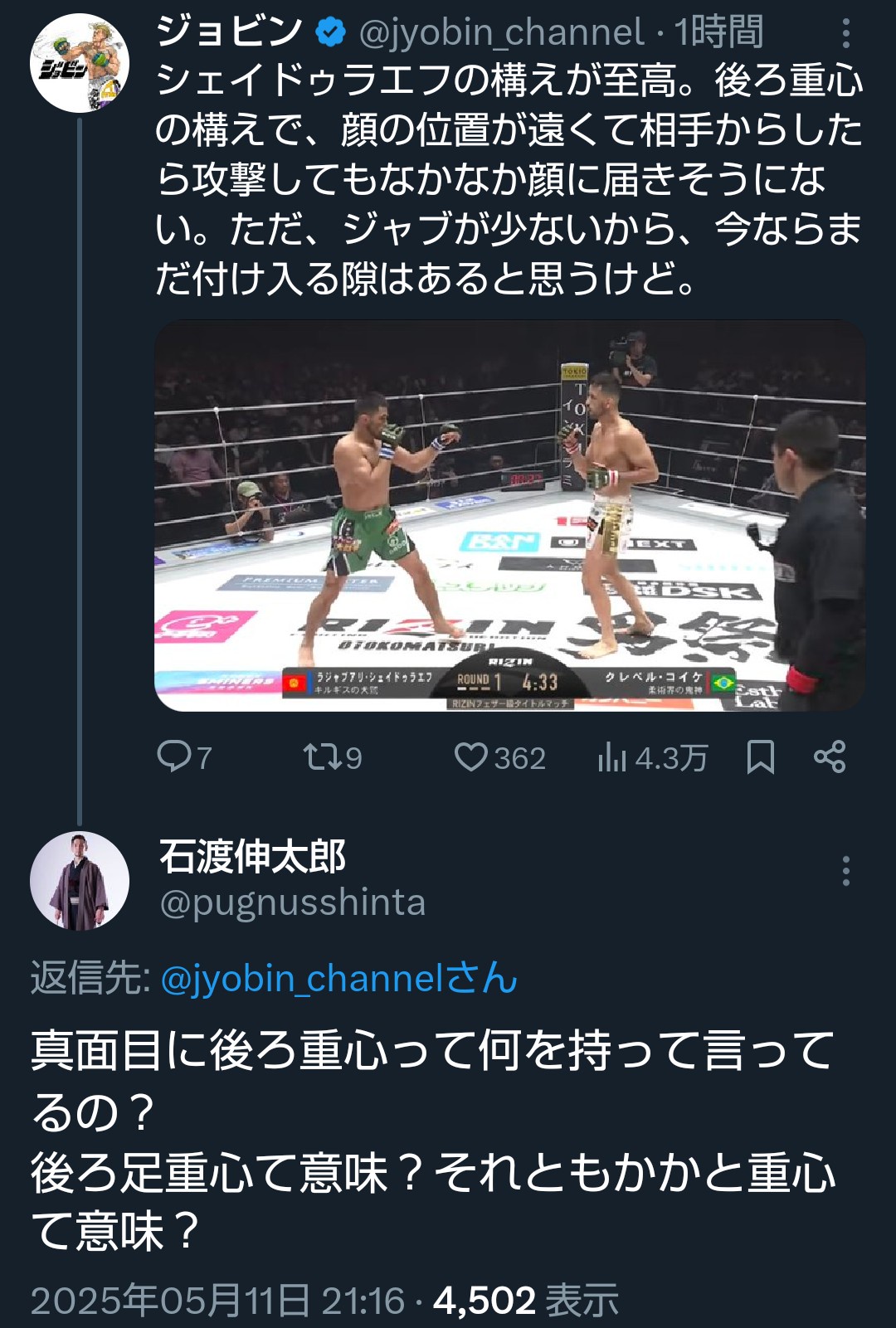Image resolution: width=896 pixels, height=1328 pixels.
Task: Open the @jyobin_channel handle in the tweet header
Action: [501, 33]
